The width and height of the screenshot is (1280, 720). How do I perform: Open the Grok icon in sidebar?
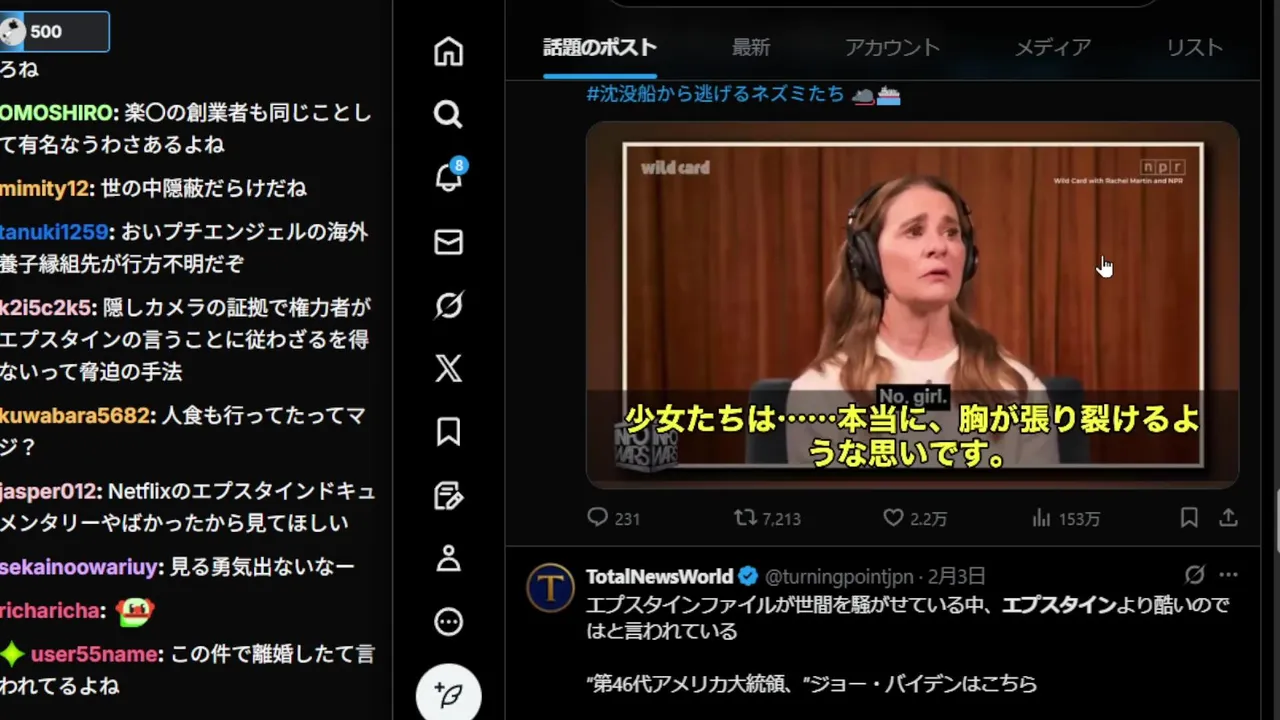point(448,305)
